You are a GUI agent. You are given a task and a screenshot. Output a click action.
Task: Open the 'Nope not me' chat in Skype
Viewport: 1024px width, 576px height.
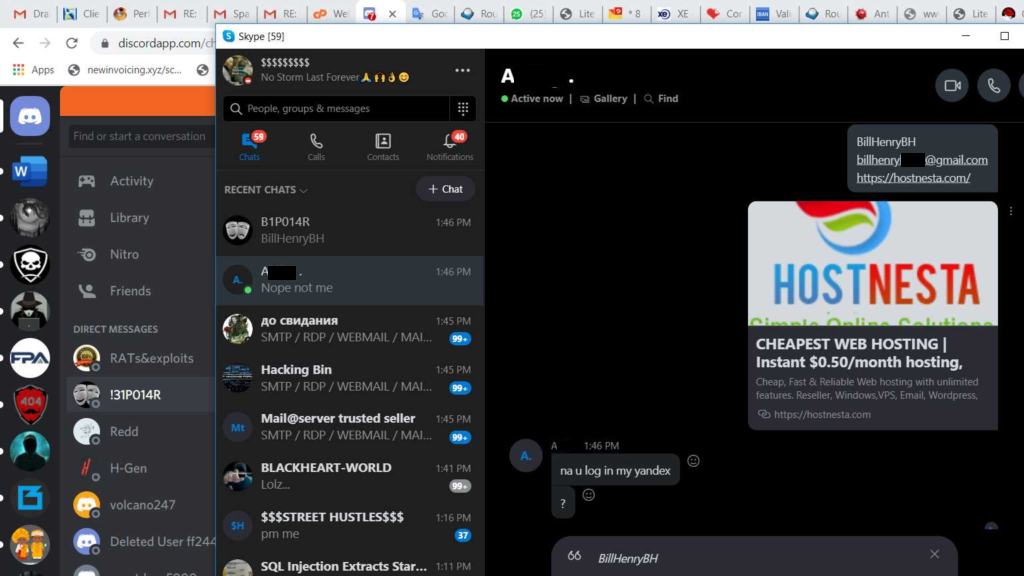coord(350,280)
